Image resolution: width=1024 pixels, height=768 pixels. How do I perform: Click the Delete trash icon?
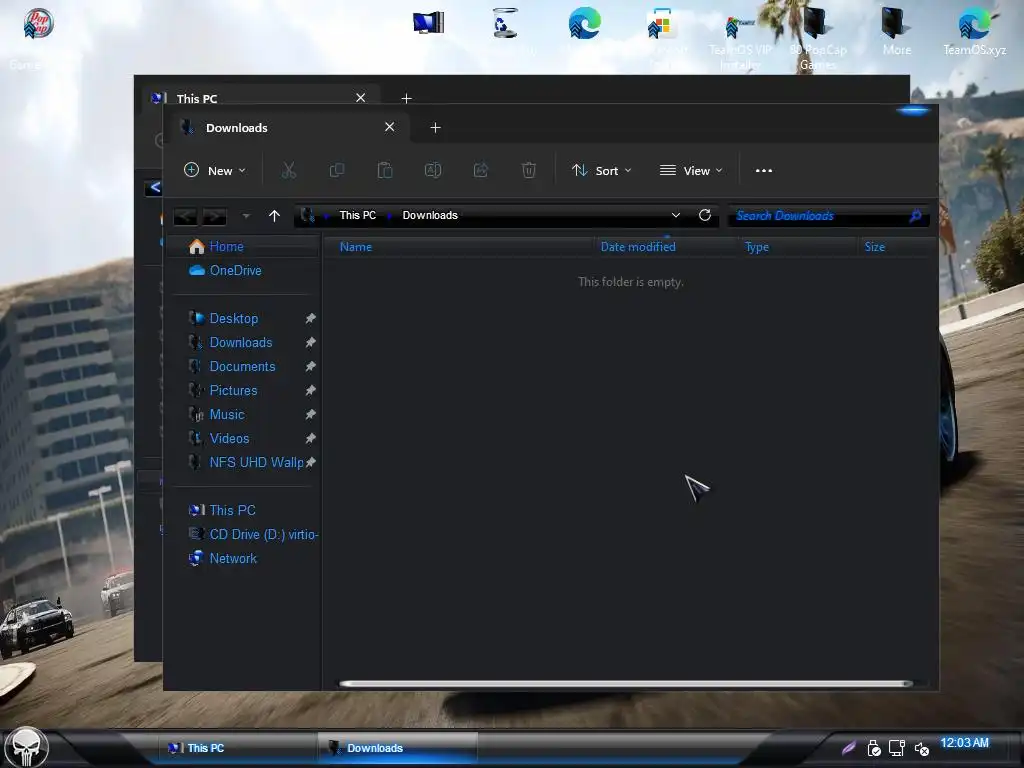click(529, 170)
